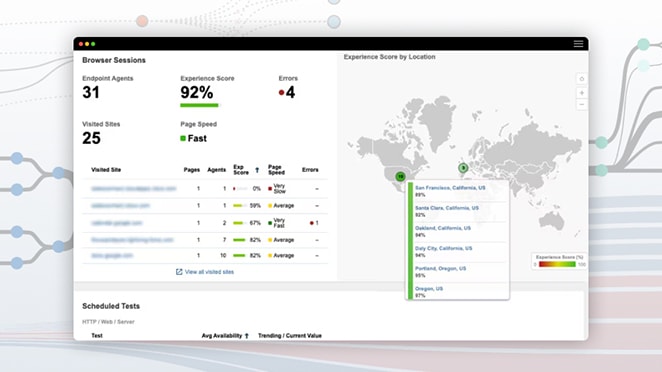
Task: Open View all visited sites link
Action: [x=209, y=272]
